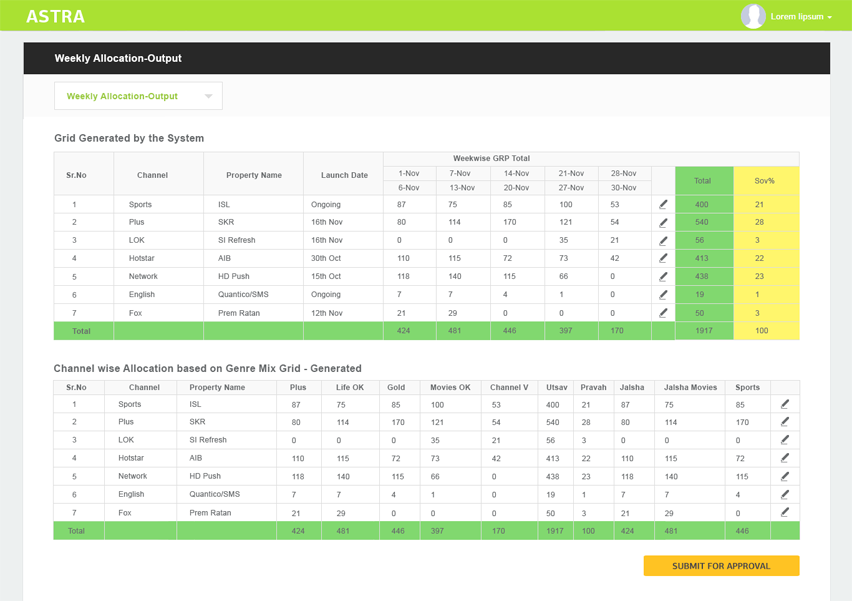The image size is (852, 601).
Task: Edit ISL row in Genre Mix grid
Action: point(785,405)
